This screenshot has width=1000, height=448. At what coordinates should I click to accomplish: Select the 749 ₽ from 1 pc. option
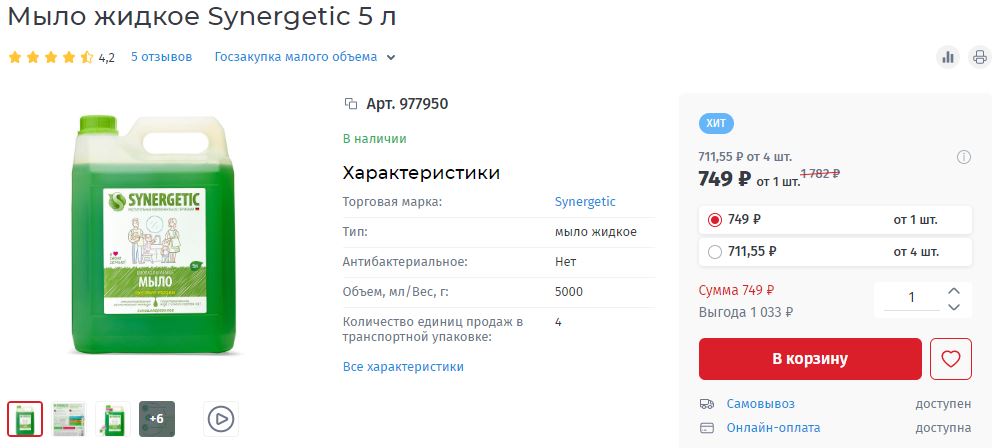click(x=715, y=220)
